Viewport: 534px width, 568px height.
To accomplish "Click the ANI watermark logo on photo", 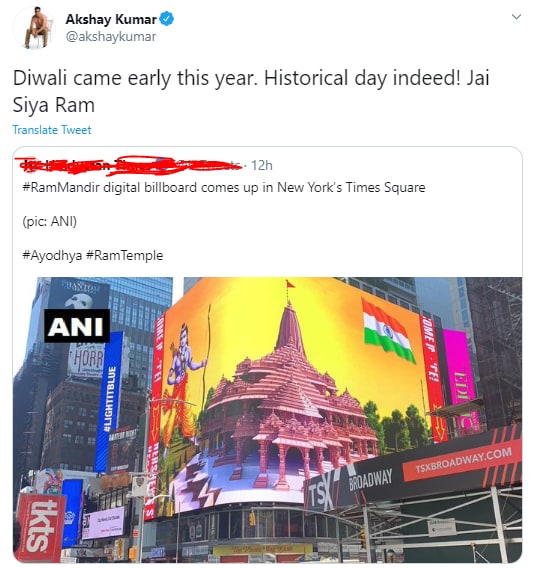I will click(x=77, y=326).
